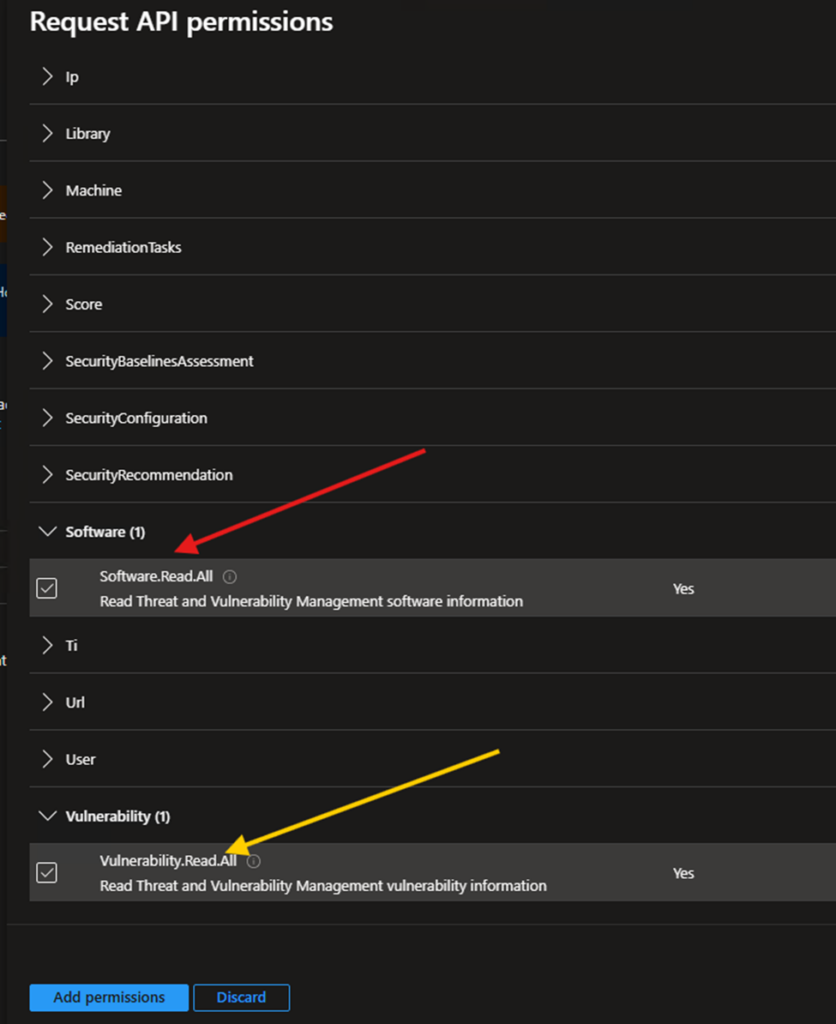
Task: Expand the Url permission group
Action: click(47, 703)
